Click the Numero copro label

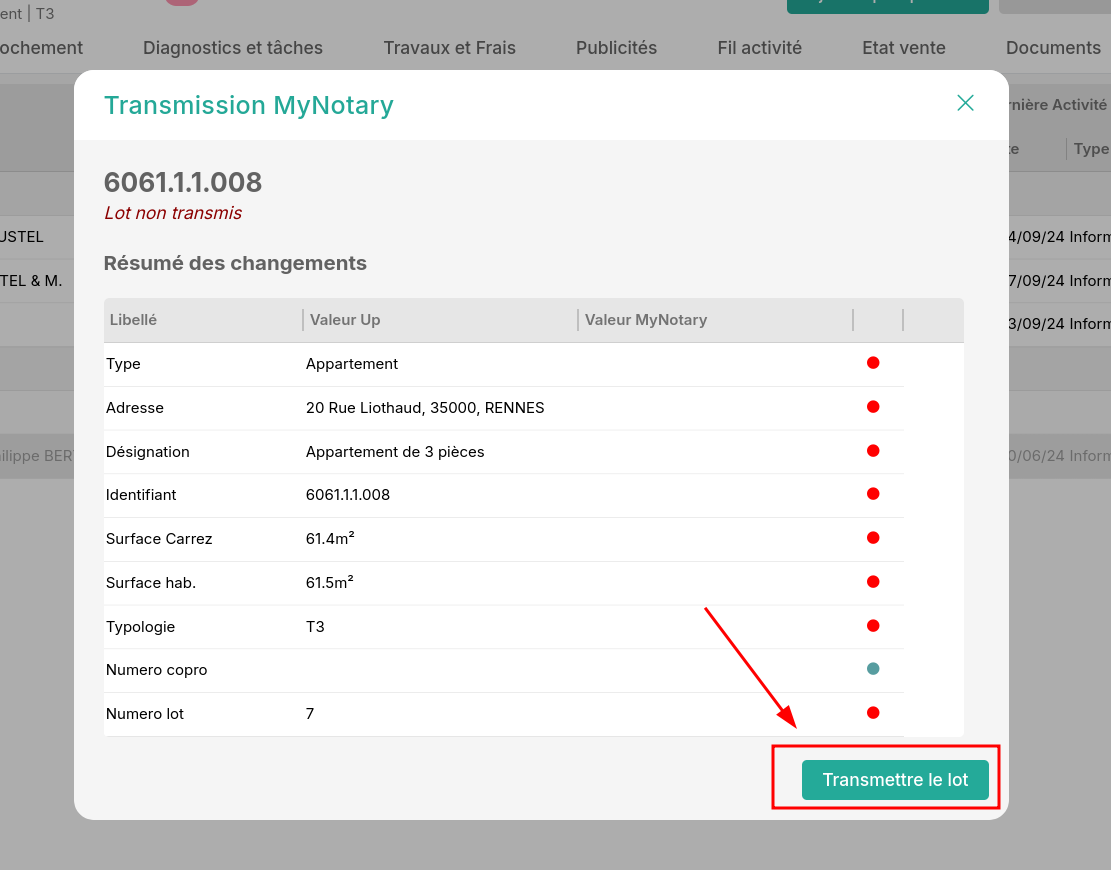coord(157,670)
